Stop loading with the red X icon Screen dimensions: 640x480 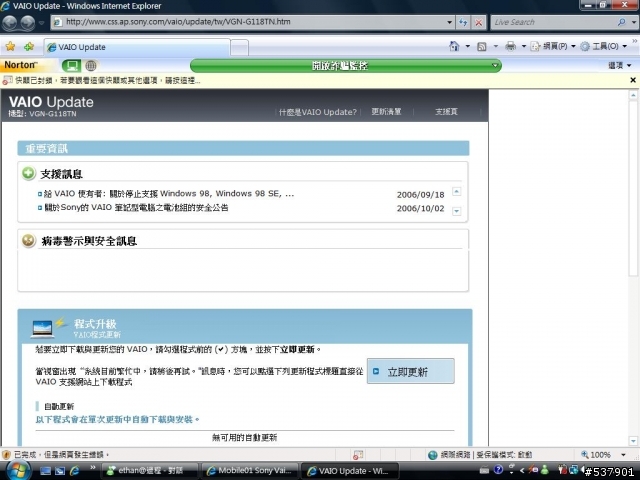click(x=478, y=22)
